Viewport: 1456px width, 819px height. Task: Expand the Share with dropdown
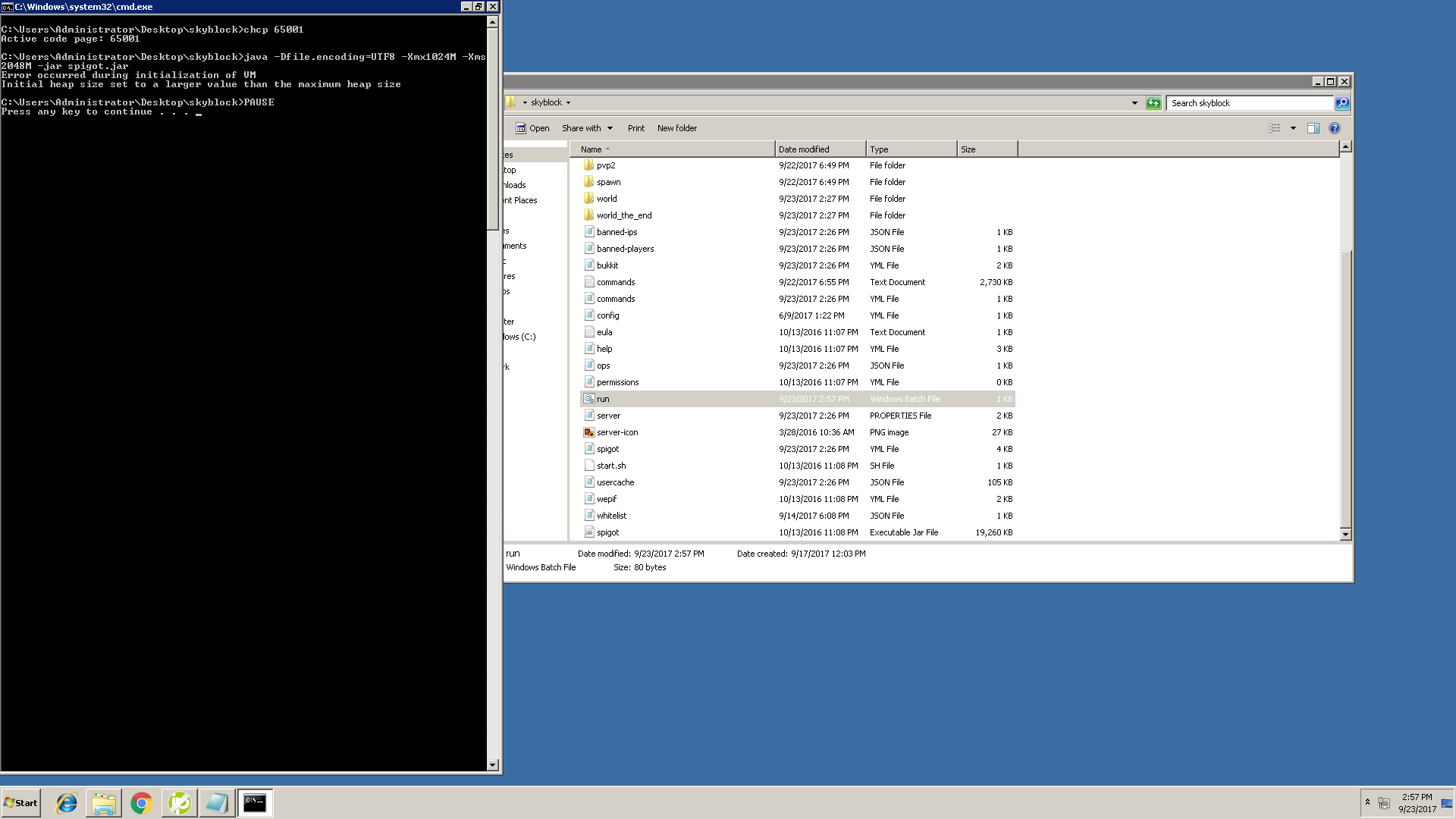[x=610, y=128]
